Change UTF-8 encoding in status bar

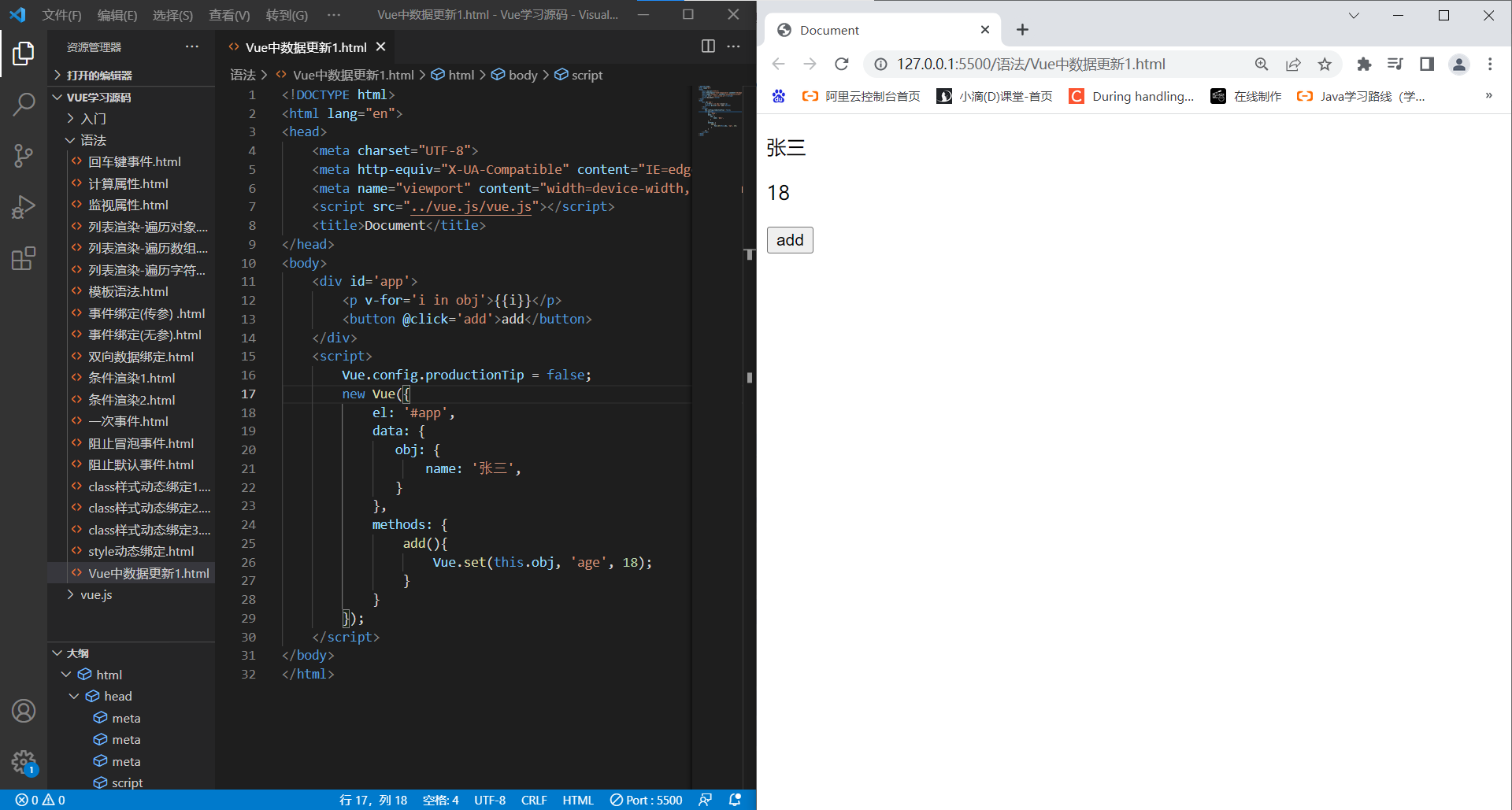point(490,800)
